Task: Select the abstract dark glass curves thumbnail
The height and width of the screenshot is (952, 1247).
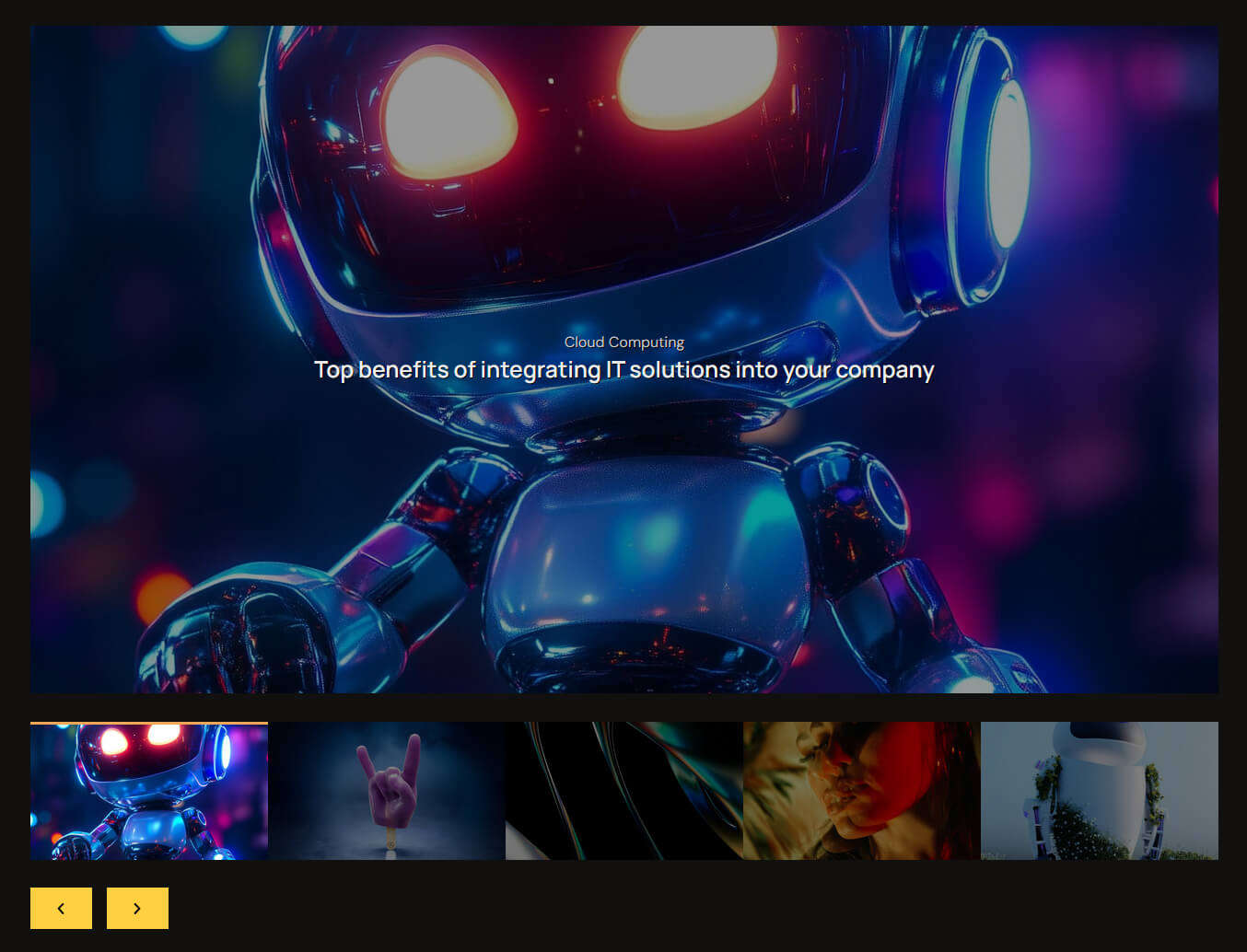Action: point(623,791)
